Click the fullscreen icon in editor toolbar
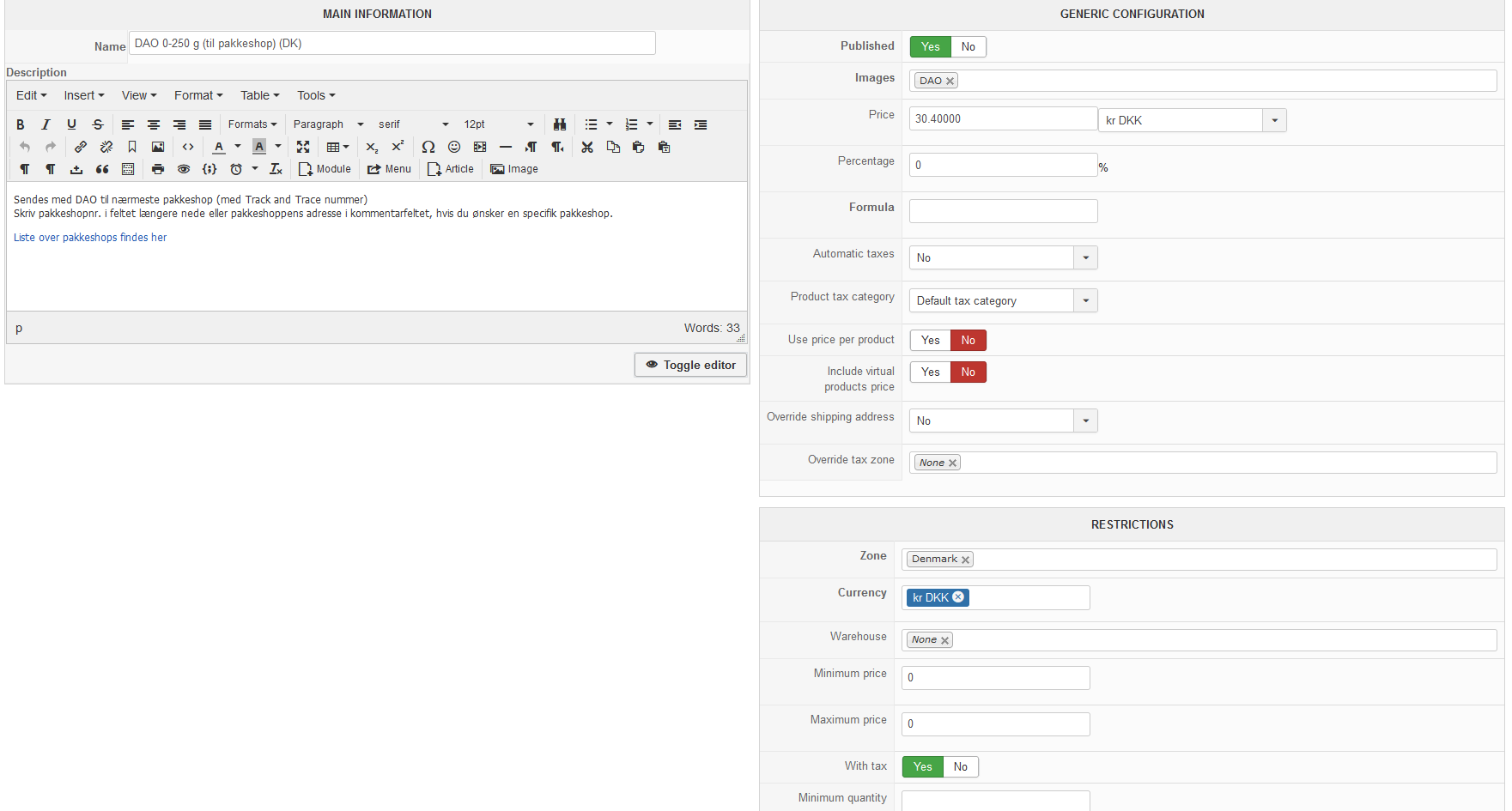The width and height of the screenshot is (1512, 811). point(303,147)
